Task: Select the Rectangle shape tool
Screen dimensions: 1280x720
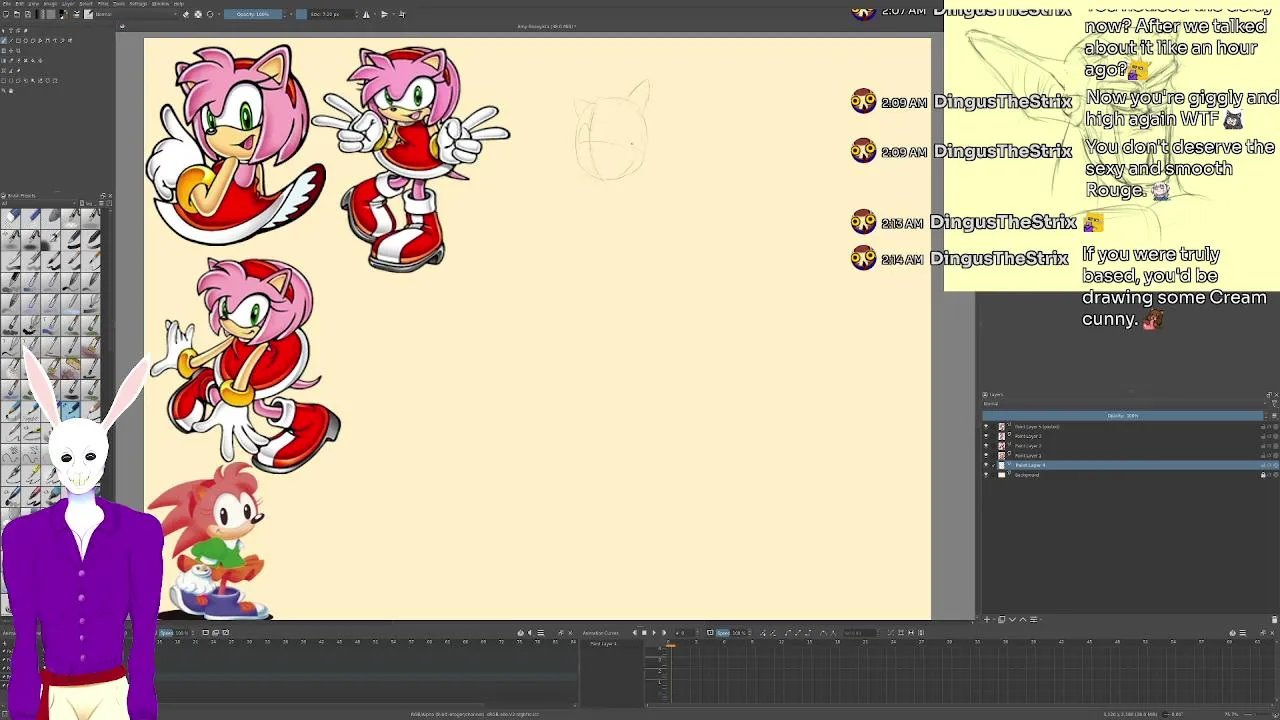Action: click(18, 41)
